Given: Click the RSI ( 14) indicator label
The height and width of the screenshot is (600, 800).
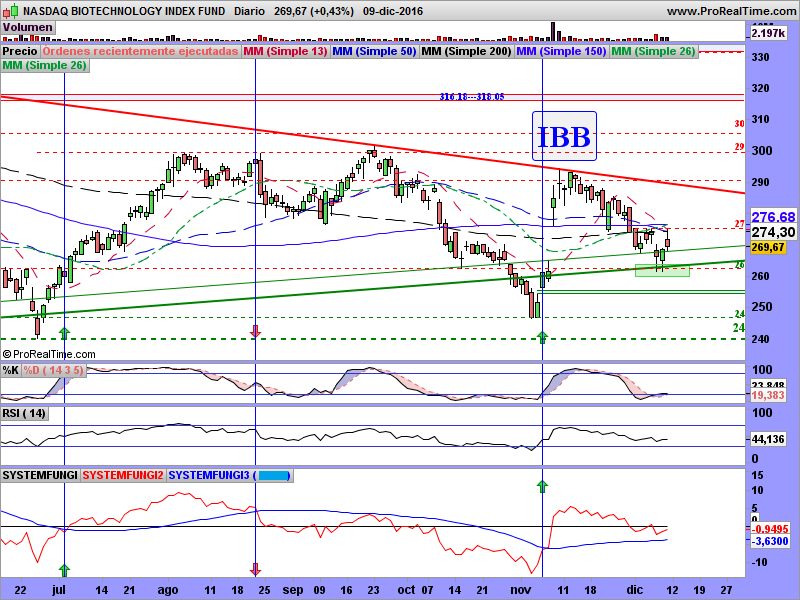Looking at the screenshot, I should (24, 413).
